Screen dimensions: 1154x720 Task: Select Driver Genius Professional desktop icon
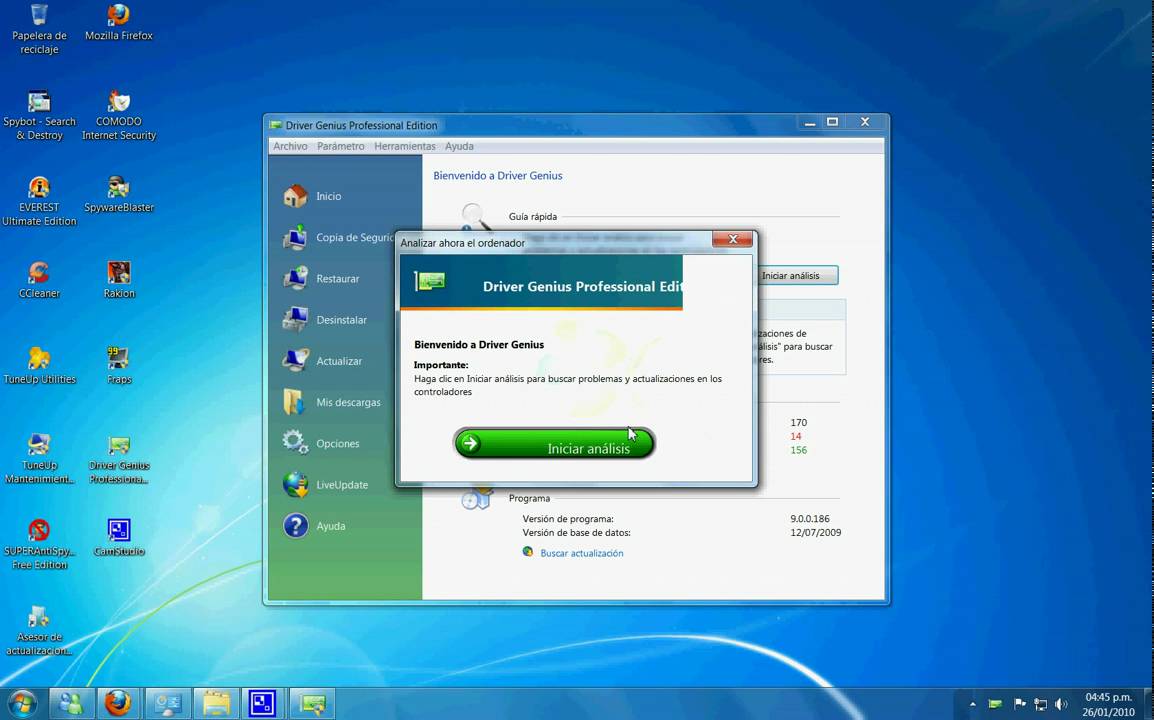tap(118, 459)
